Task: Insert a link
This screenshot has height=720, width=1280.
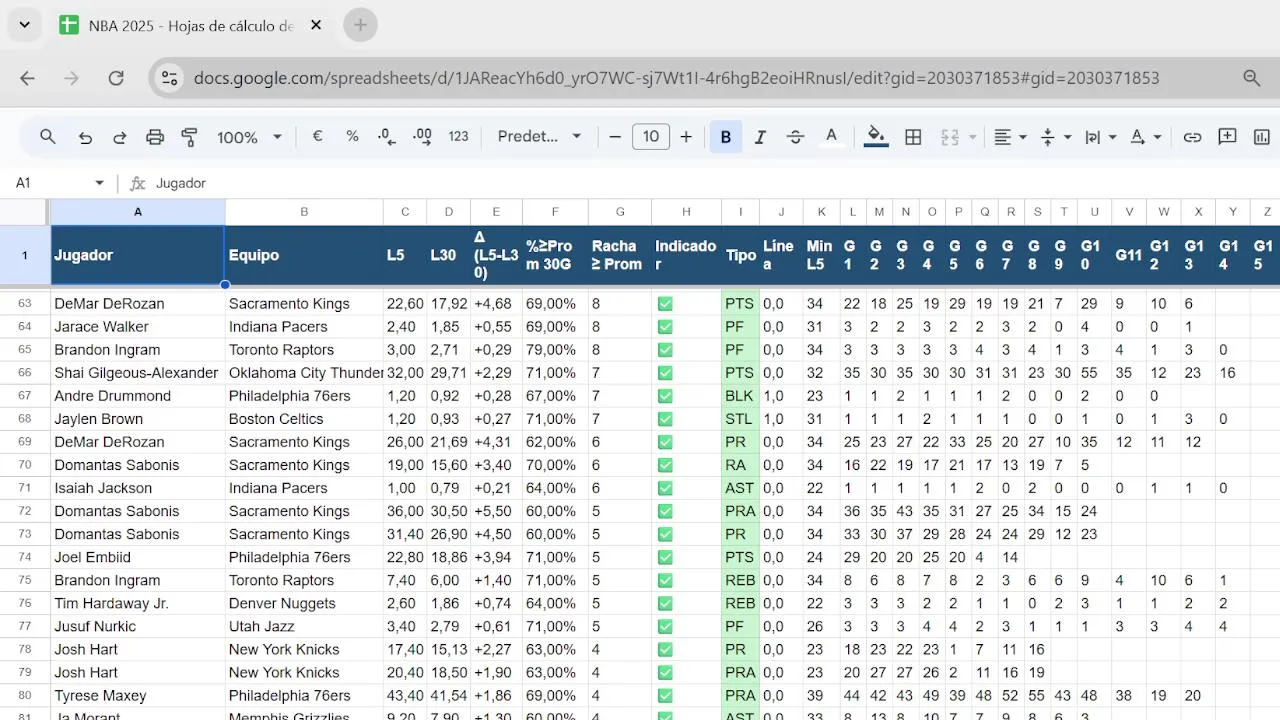Action: [x=1192, y=137]
